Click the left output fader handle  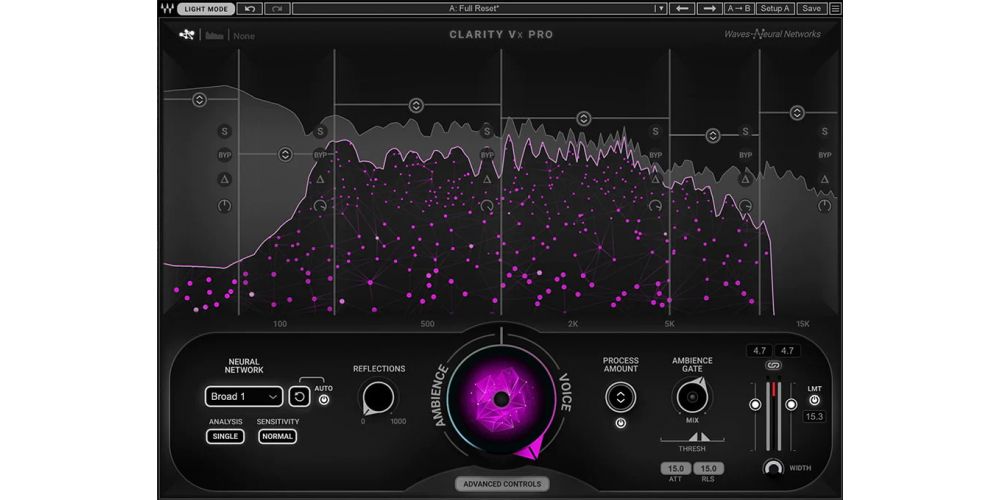(x=755, y=404)
